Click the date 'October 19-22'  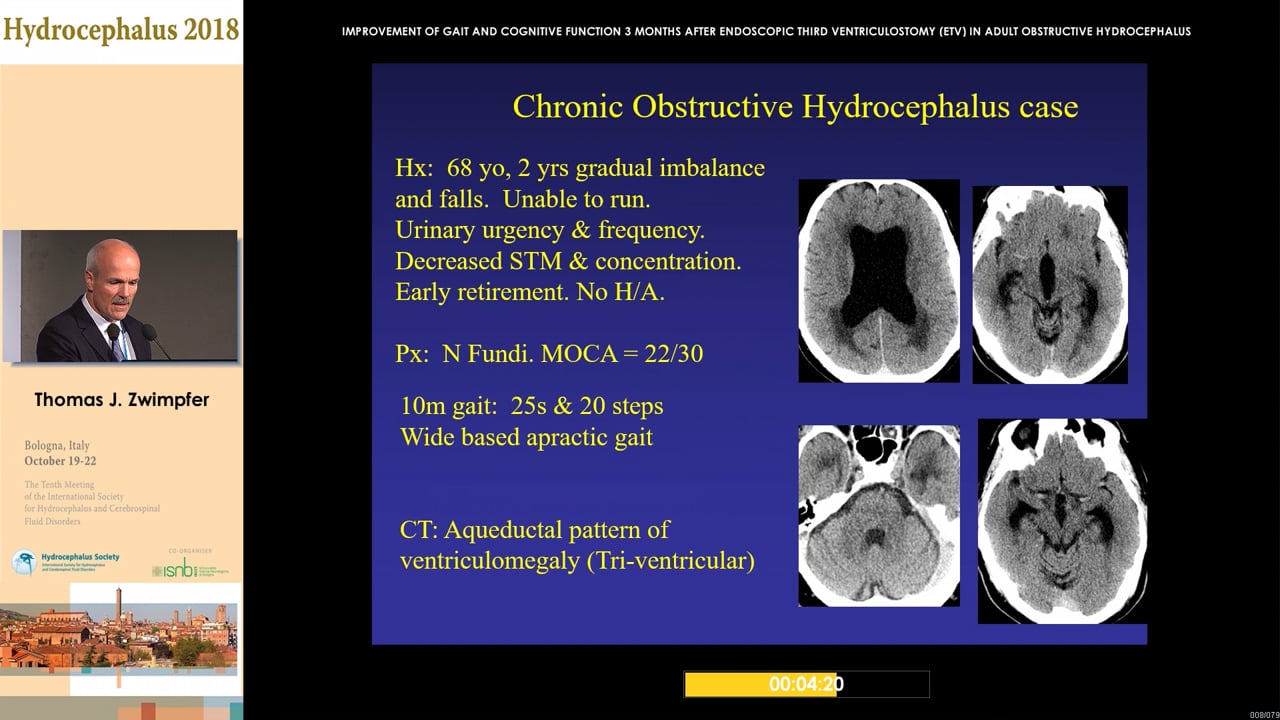(60, 462)
